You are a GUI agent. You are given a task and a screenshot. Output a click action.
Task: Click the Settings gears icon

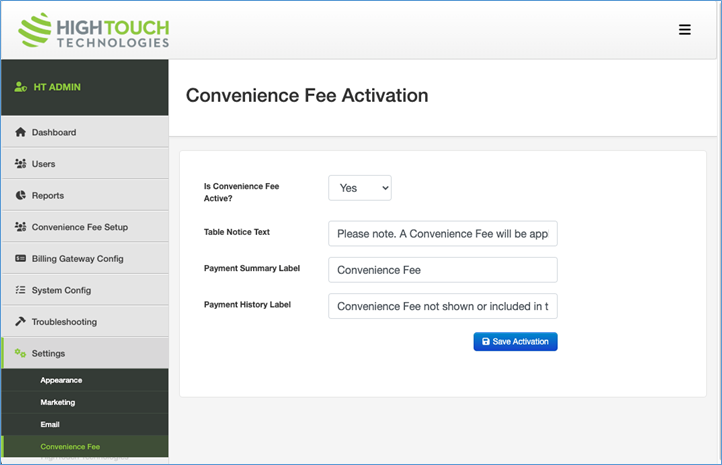coord(20,353)
